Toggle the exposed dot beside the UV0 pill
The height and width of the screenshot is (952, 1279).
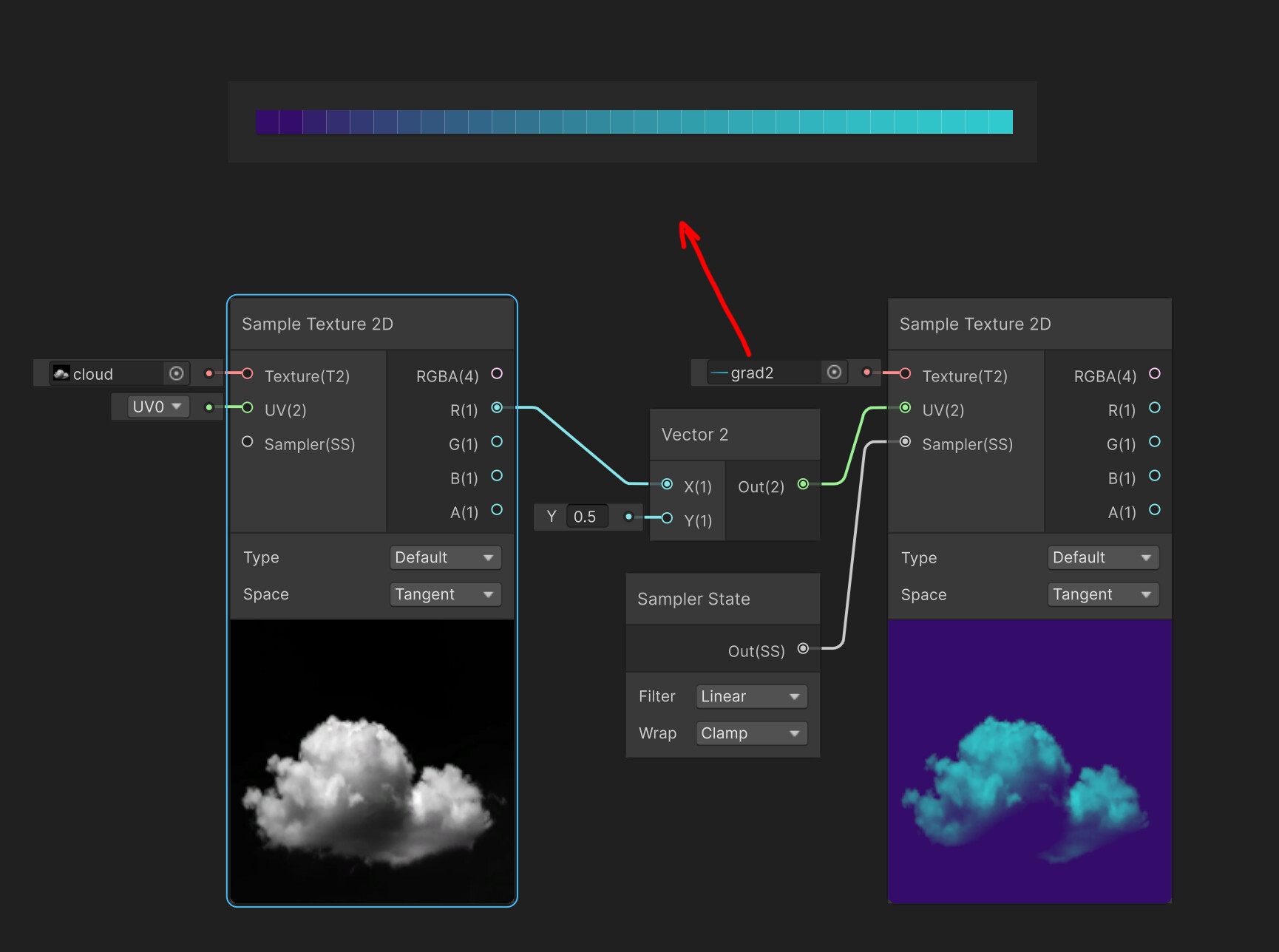coord(209,407)
